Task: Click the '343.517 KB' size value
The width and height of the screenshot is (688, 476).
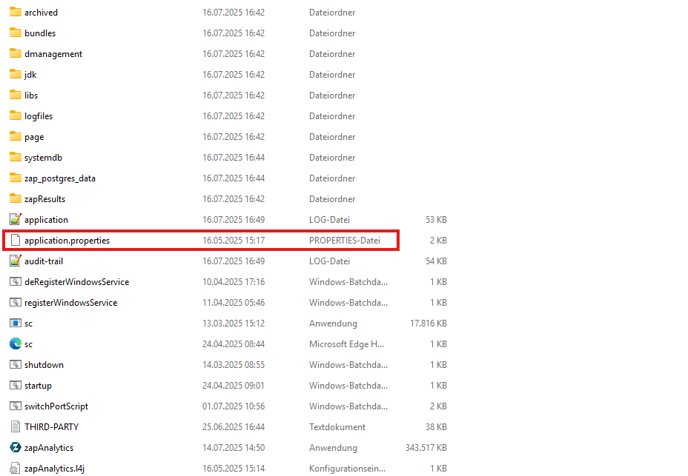Action: pos(426,447)
